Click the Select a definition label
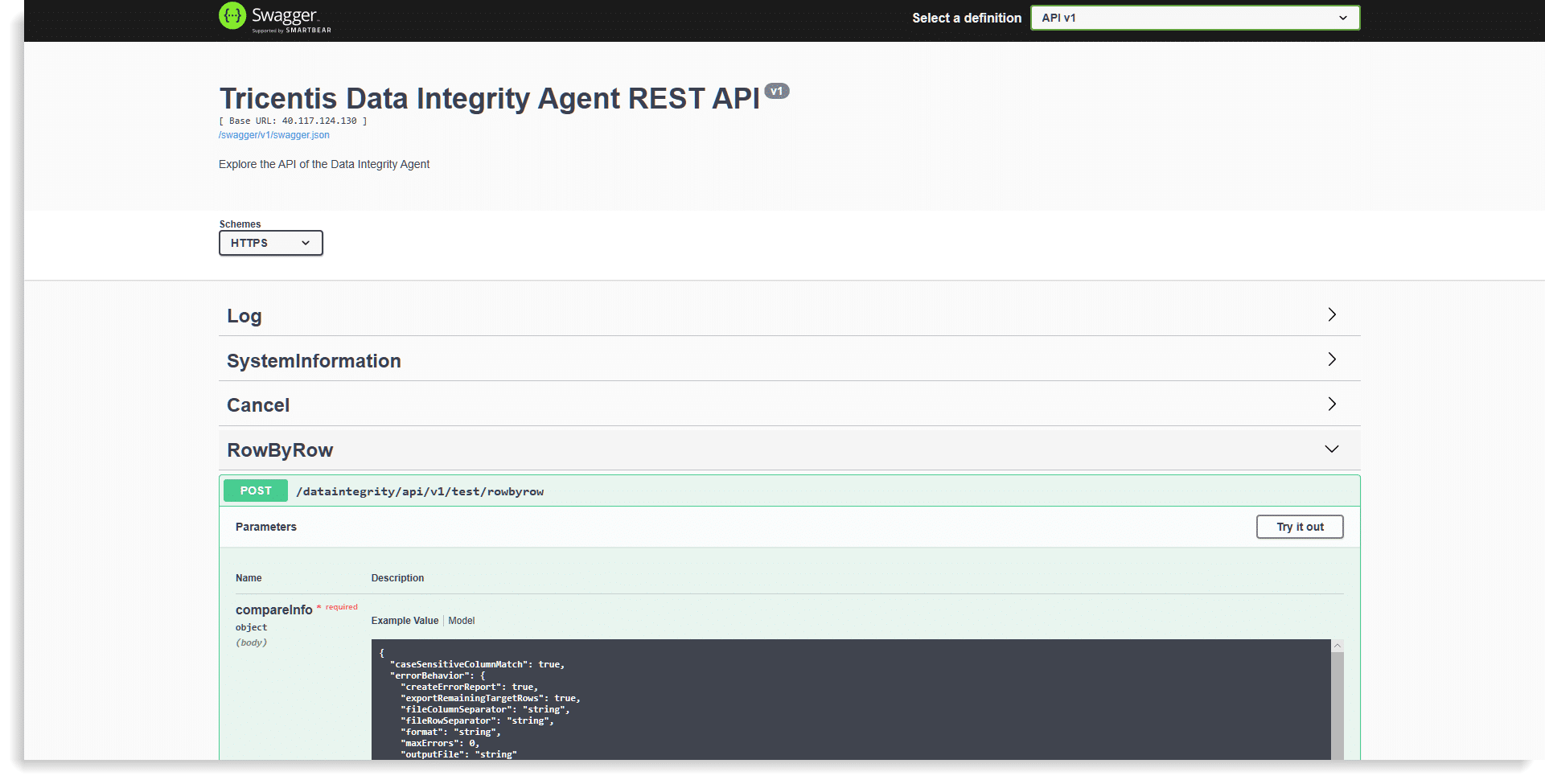Viewport: 1545px width, 784px height. [x=967, y=18]
